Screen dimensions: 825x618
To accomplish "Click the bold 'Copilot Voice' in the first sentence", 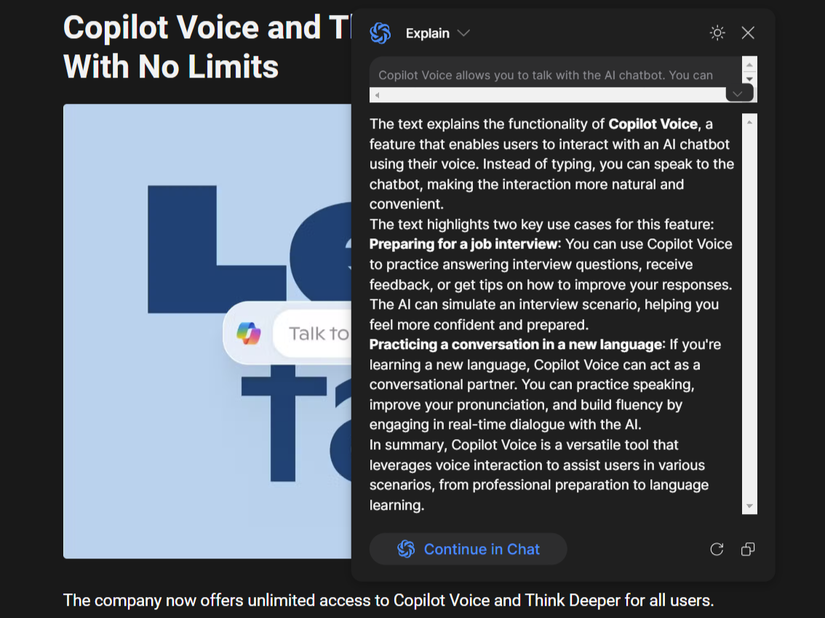I will pyautogui.click(x=653, y=124).
